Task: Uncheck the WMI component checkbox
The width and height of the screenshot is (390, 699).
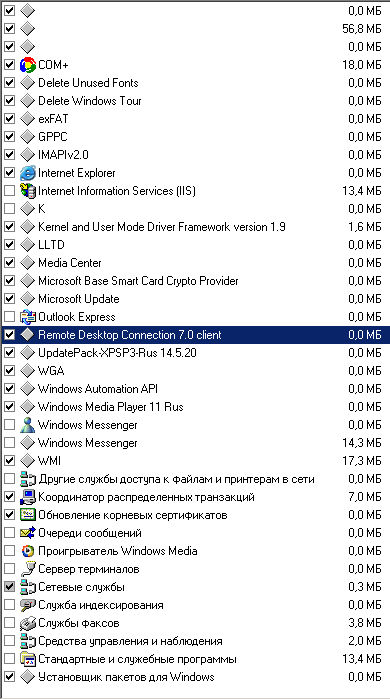Action: point(9,461)
